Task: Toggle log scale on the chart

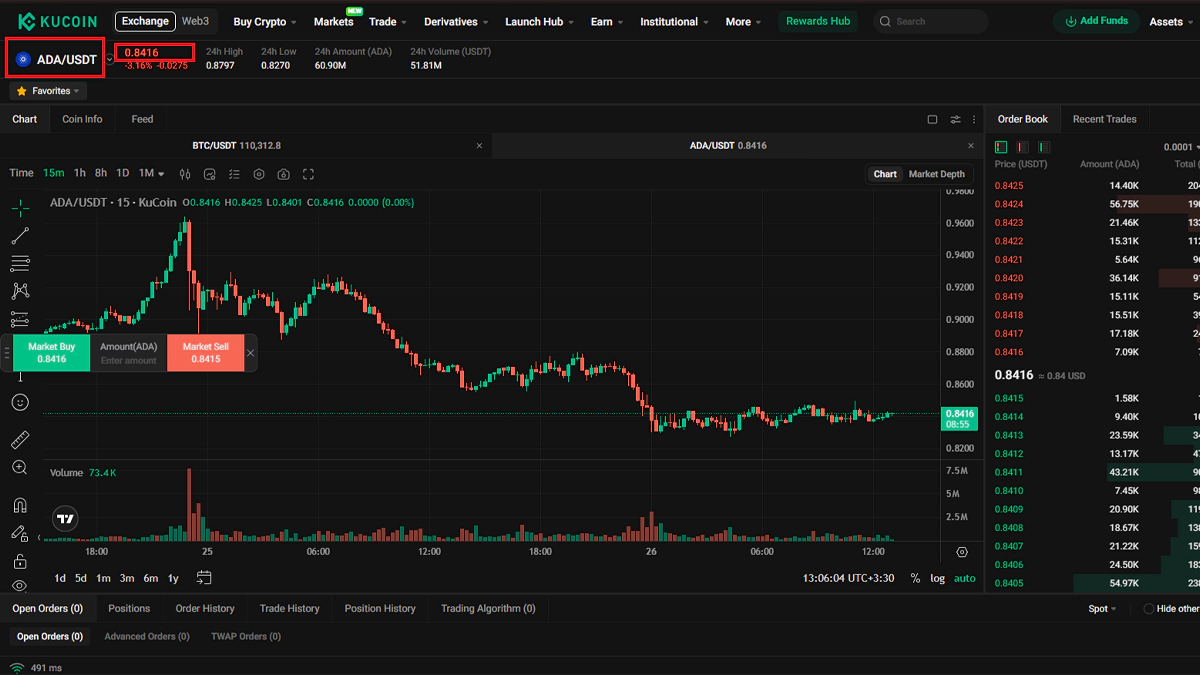Action: pos(937,578)
